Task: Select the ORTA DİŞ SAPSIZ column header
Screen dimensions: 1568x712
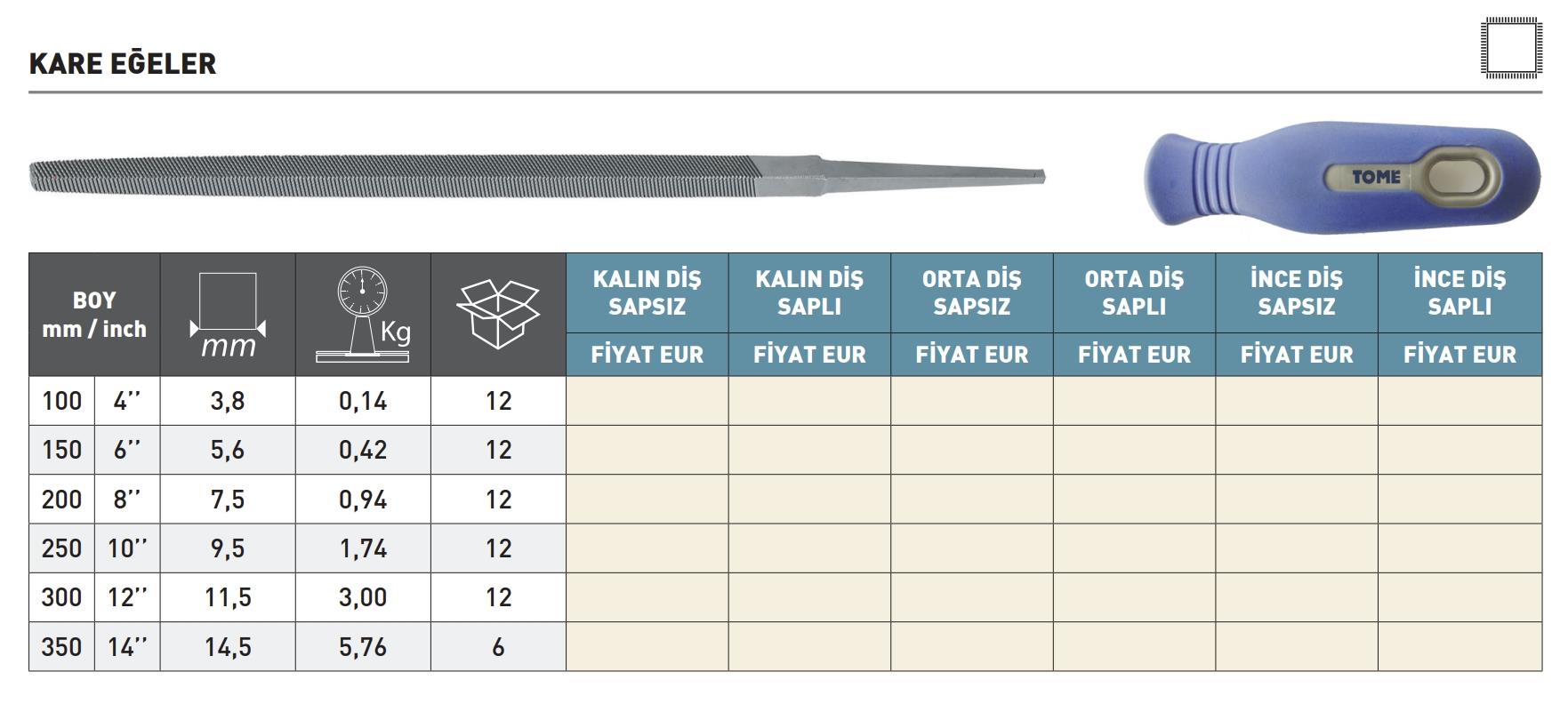Action: tap(971, 292)
